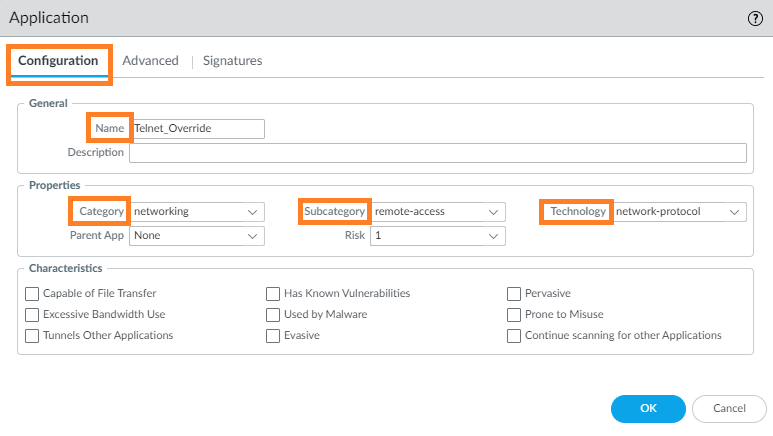Image resolution: width=773 pixels, height=436 pixels.
Task: Open the Risk level dropdown
Action: pyautogui.click(x=438, y=236)
